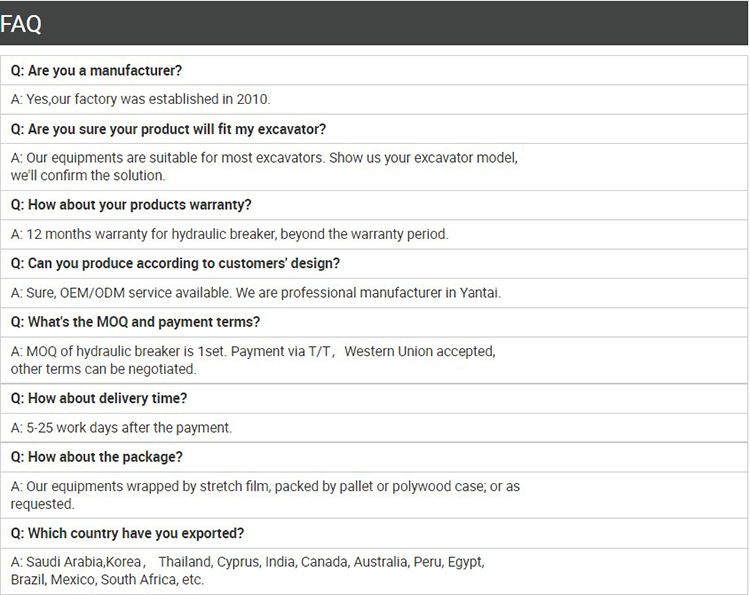Click the text 'other terms can be negotiated'

click(103, 369)
